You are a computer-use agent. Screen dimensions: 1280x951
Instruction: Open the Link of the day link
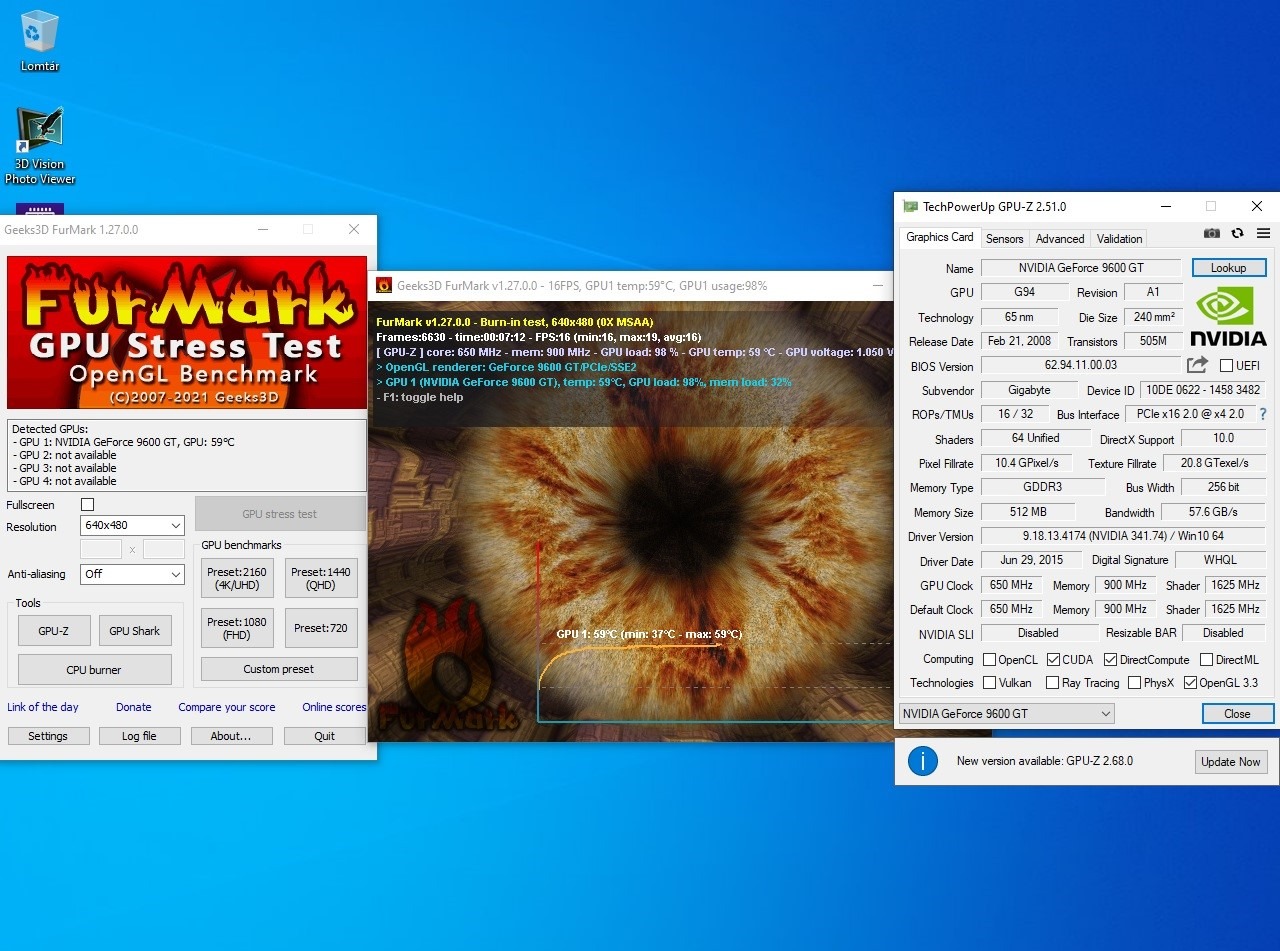point(43,707)
